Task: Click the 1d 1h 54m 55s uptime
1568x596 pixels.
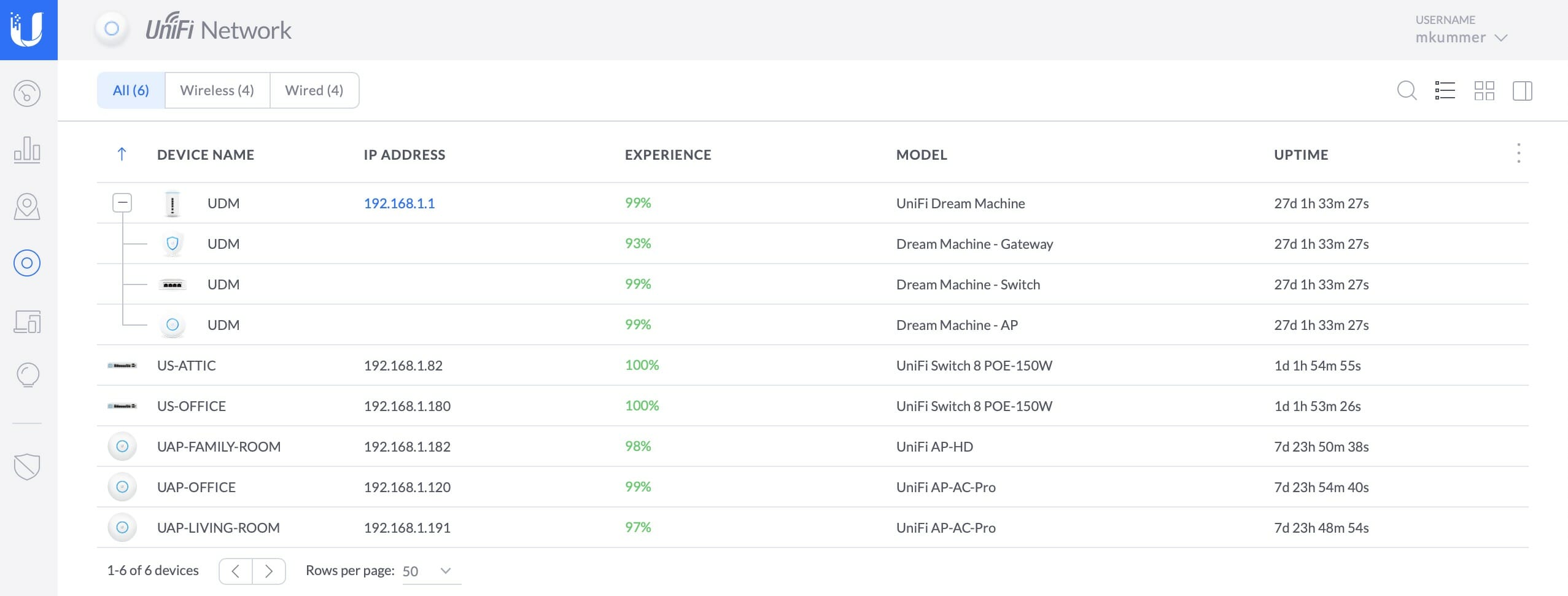Action: [x=1318, y=366]
